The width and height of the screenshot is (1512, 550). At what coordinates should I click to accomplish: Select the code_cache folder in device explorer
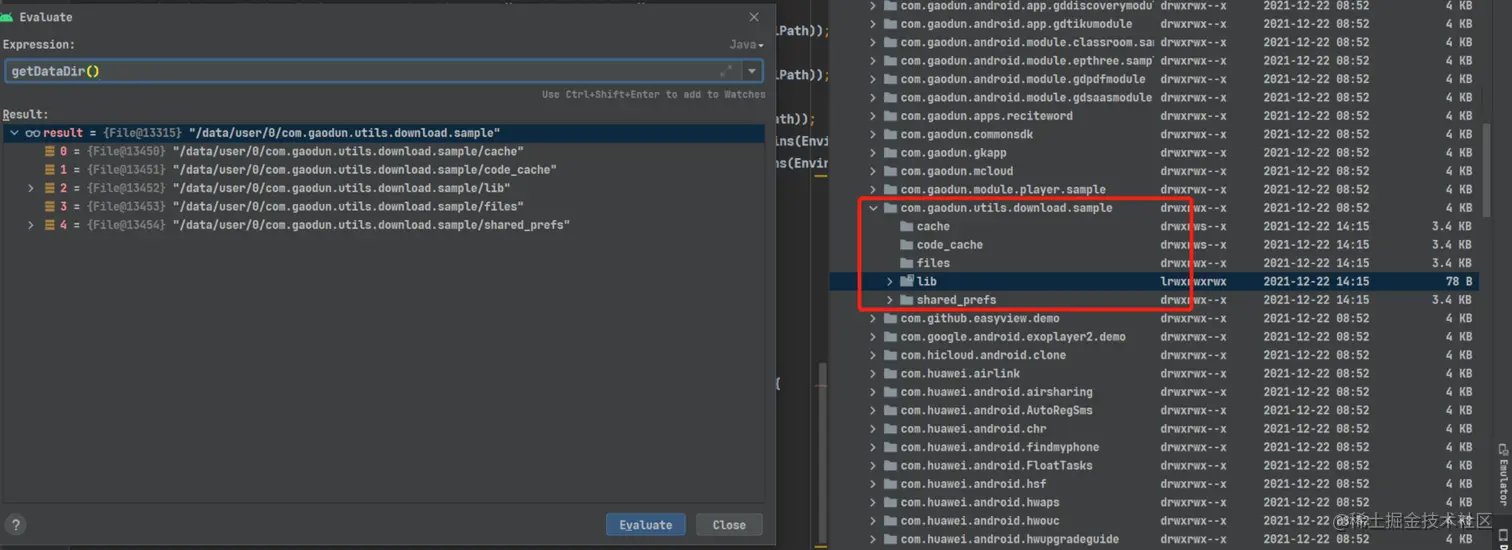[x=1154, y=245]
